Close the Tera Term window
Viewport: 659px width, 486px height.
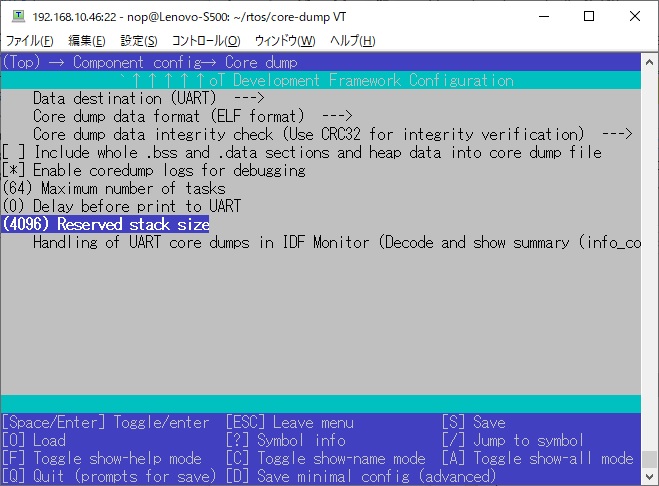(x=635, y=16)
